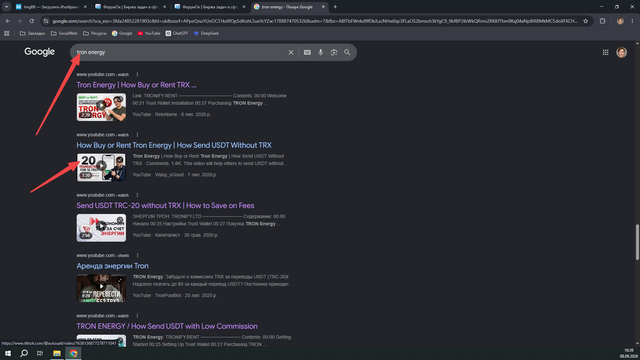Open the 'Аренда энергии Tron' result
The width and height of the screenshot is (640, 360).
[x=112, y=266]
